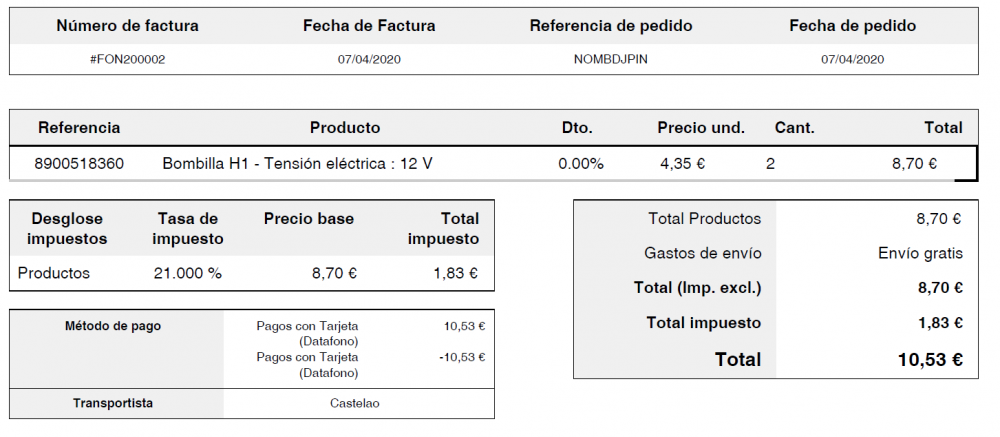The width and height of the screenshot is (1000, 437).
Task: Click the Cant. column header
Action: click(794, 128)
